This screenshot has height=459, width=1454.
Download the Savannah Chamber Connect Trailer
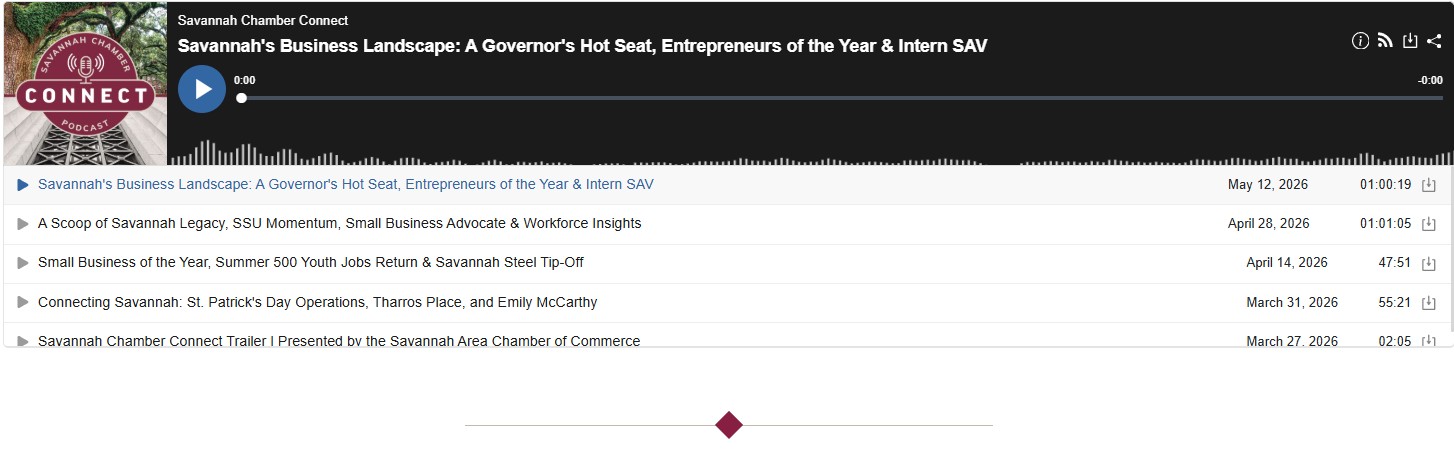point(1429,341)
